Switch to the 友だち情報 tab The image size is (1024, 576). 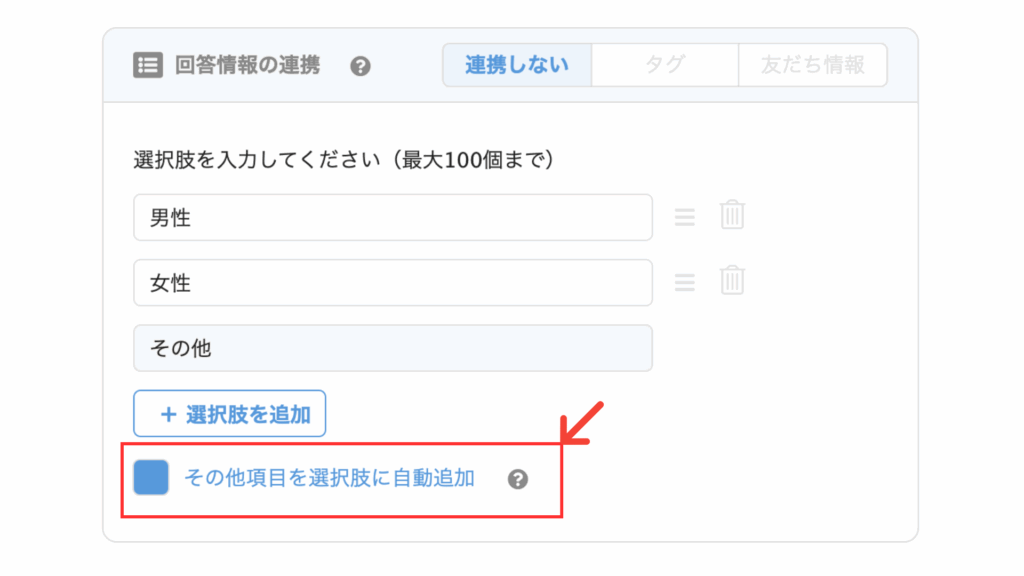coord(813,65)
